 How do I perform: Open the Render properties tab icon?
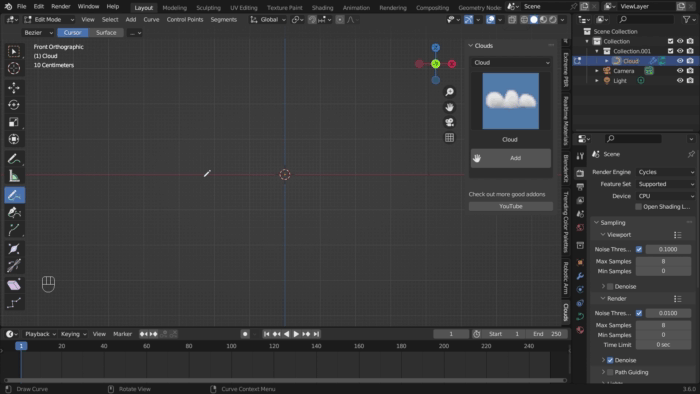(x=580, y=173)
